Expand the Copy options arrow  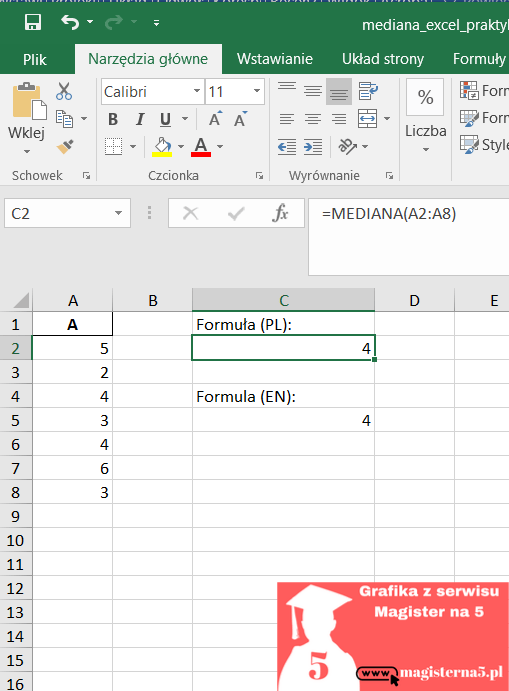click(84, 119)
